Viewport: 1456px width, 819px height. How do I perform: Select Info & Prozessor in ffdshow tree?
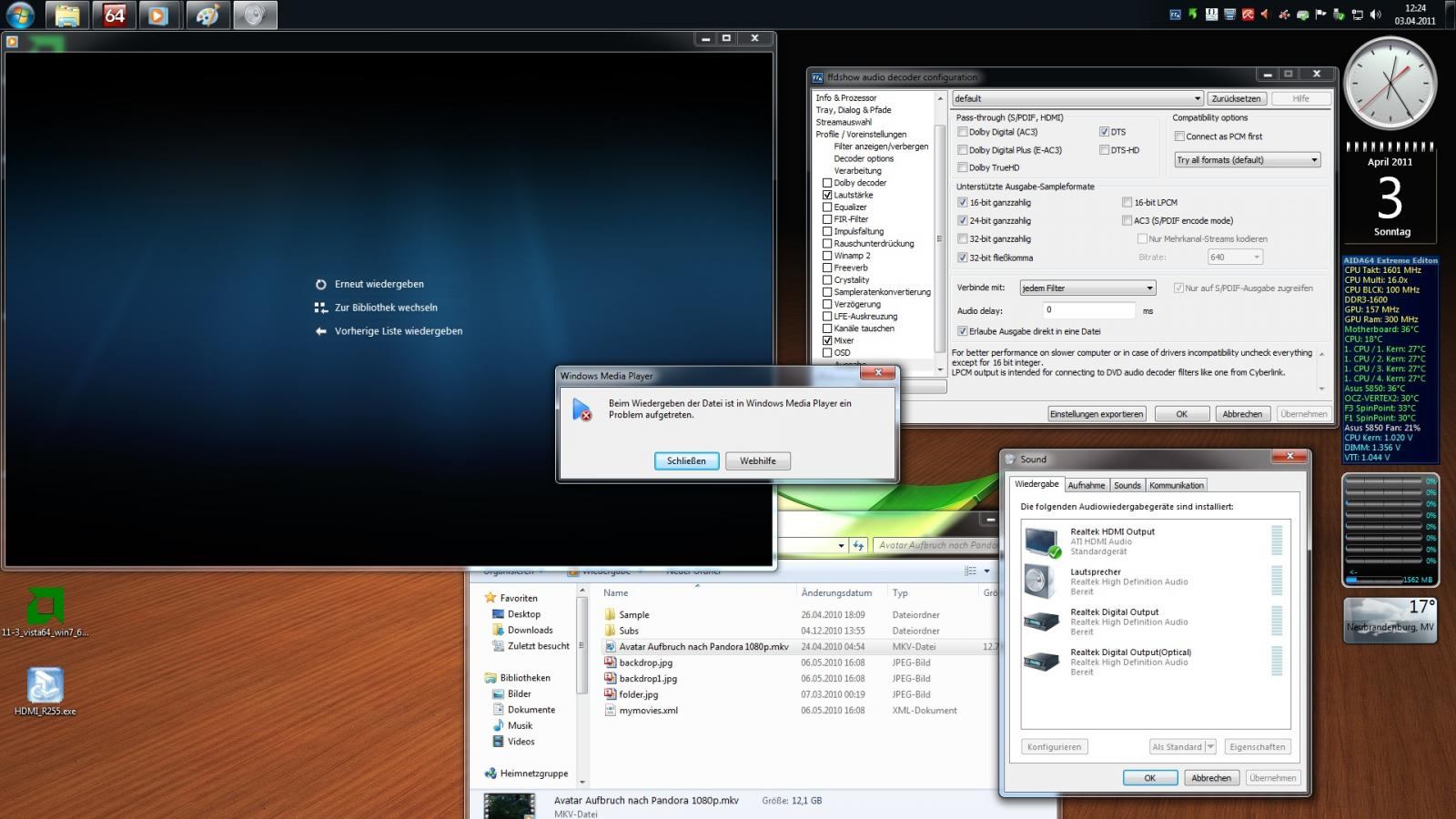coord(845,98)
